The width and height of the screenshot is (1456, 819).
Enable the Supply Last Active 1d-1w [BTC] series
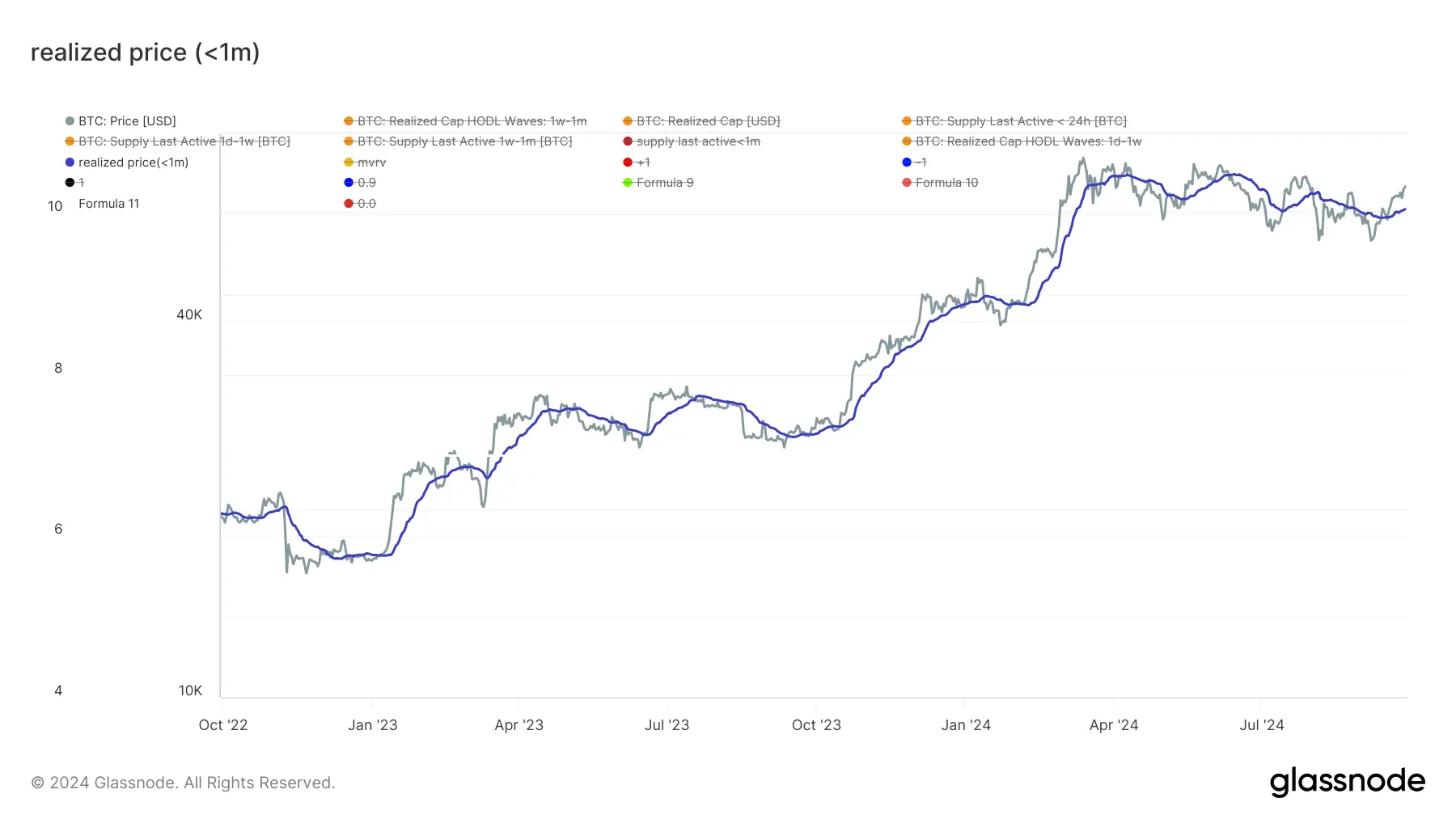tap(177, 141)
